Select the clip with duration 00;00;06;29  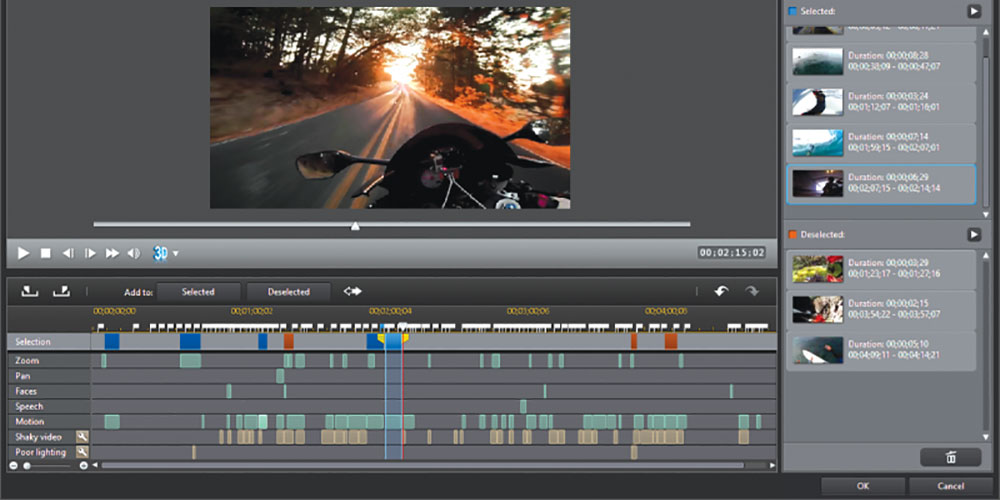881,183
